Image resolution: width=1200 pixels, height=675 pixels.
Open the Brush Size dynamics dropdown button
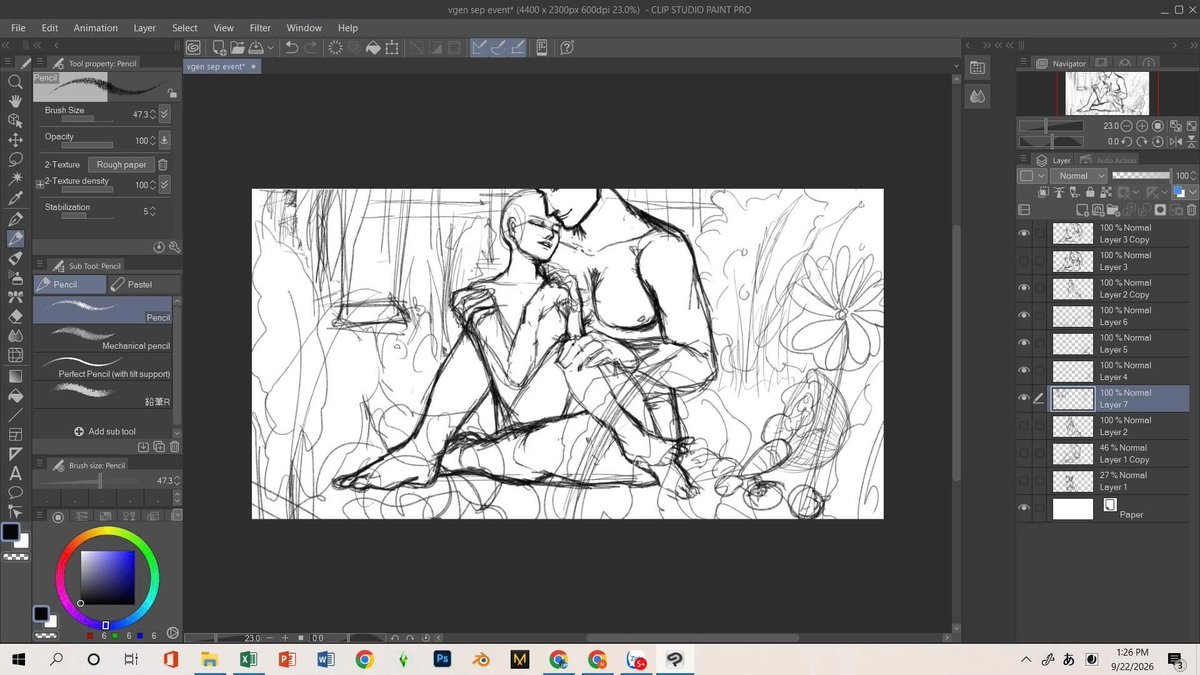[164, 115]
